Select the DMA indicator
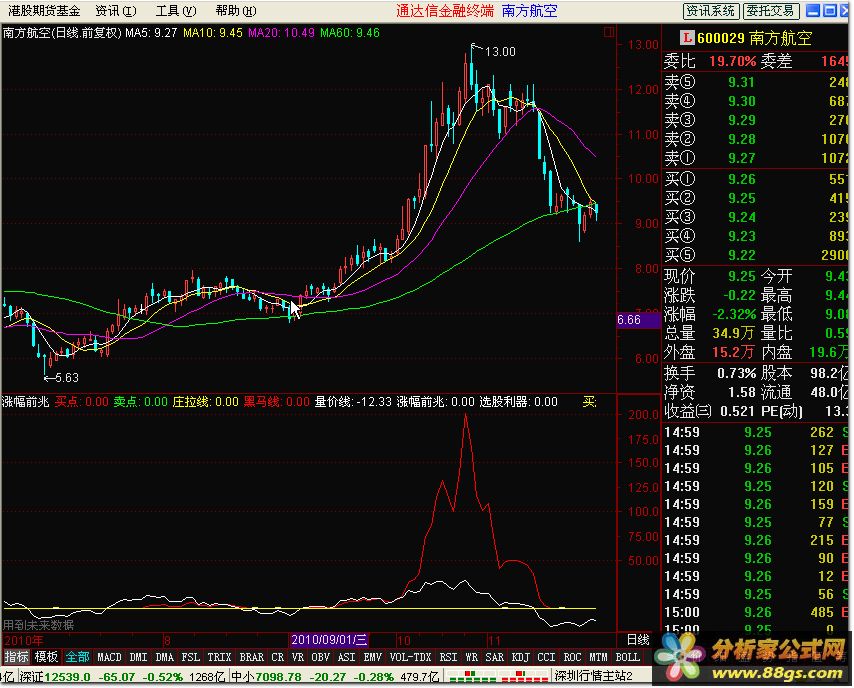854x688 pixels. click(x=164, y=657)
